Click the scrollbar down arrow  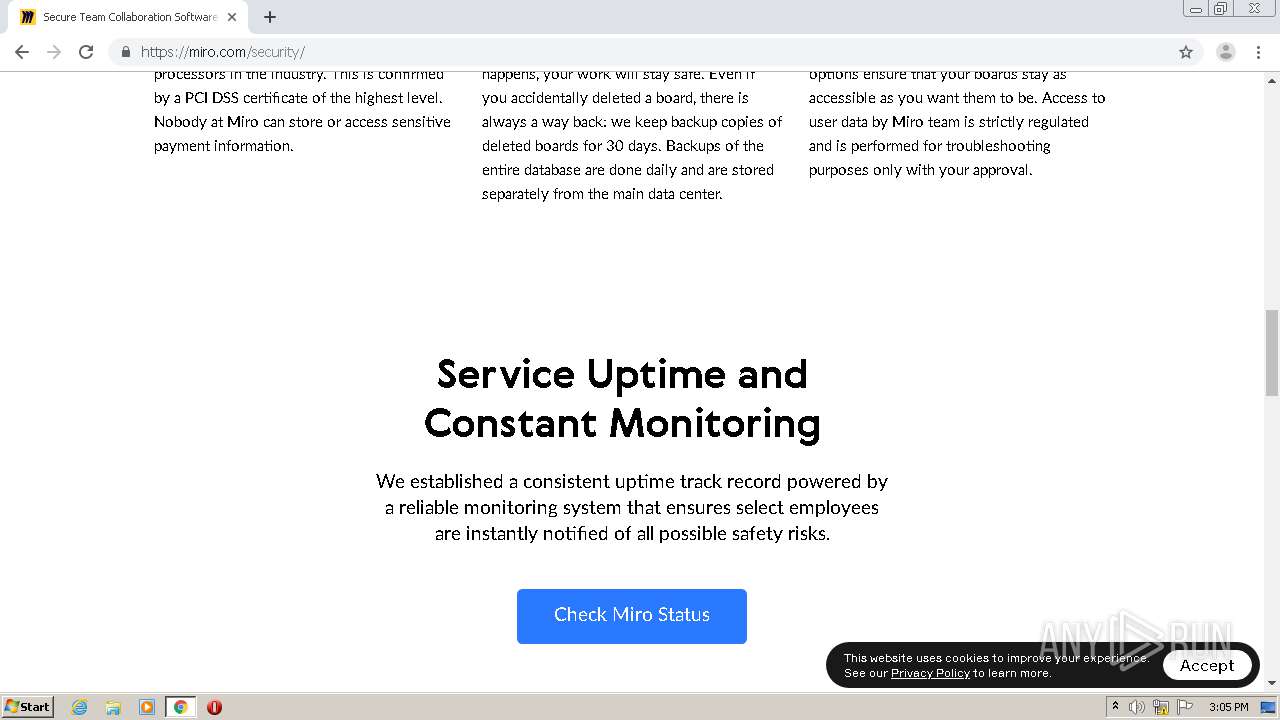[x=1272, y=683]
